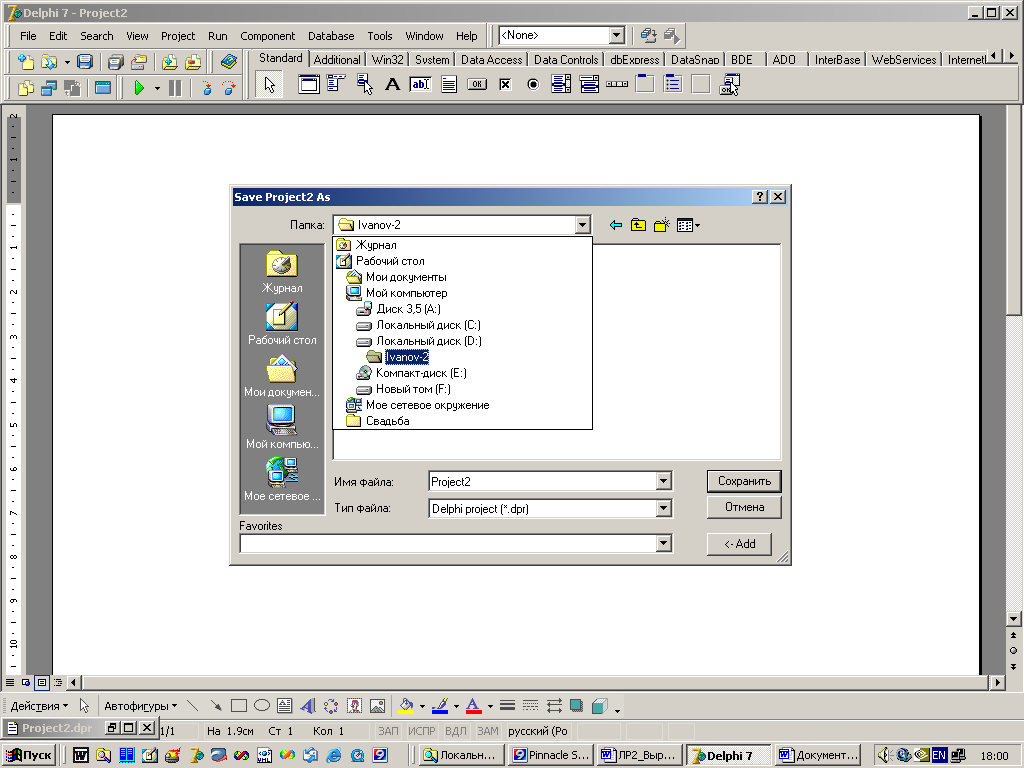Expand the Действия menu
Image resolution: width=1024 pixels, height=768 pixels.
(x=39, y=706)
